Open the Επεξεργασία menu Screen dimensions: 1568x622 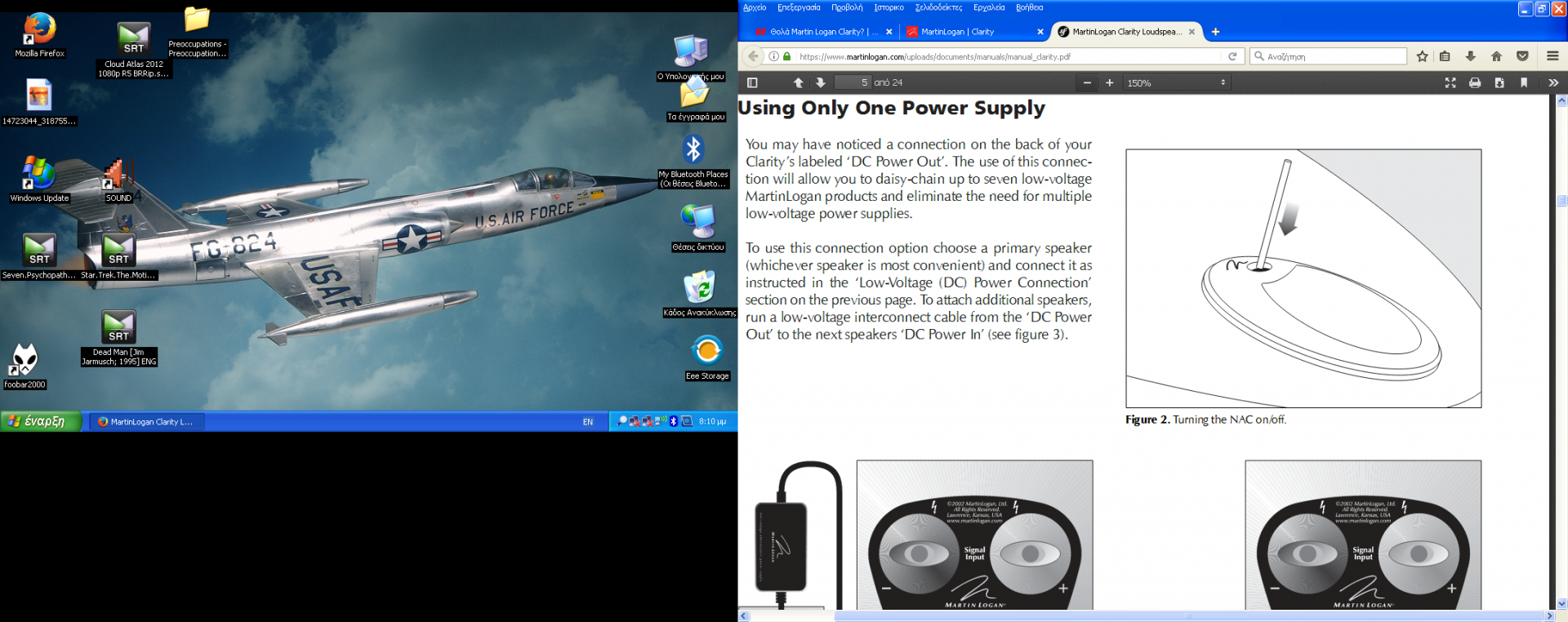pyautogui.click(x=799, y=7)
